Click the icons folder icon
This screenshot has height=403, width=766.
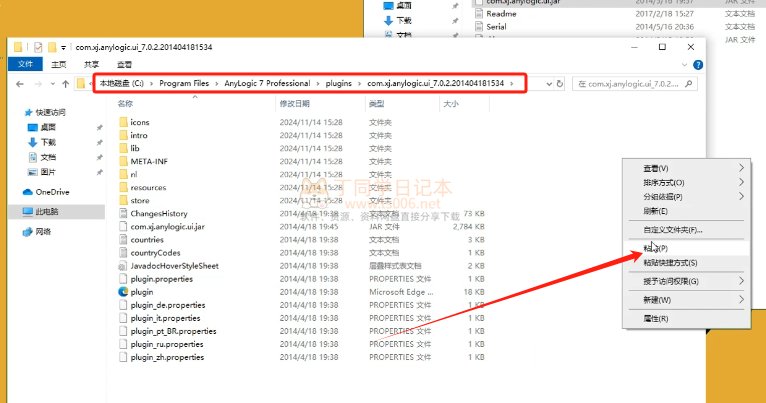123,122
